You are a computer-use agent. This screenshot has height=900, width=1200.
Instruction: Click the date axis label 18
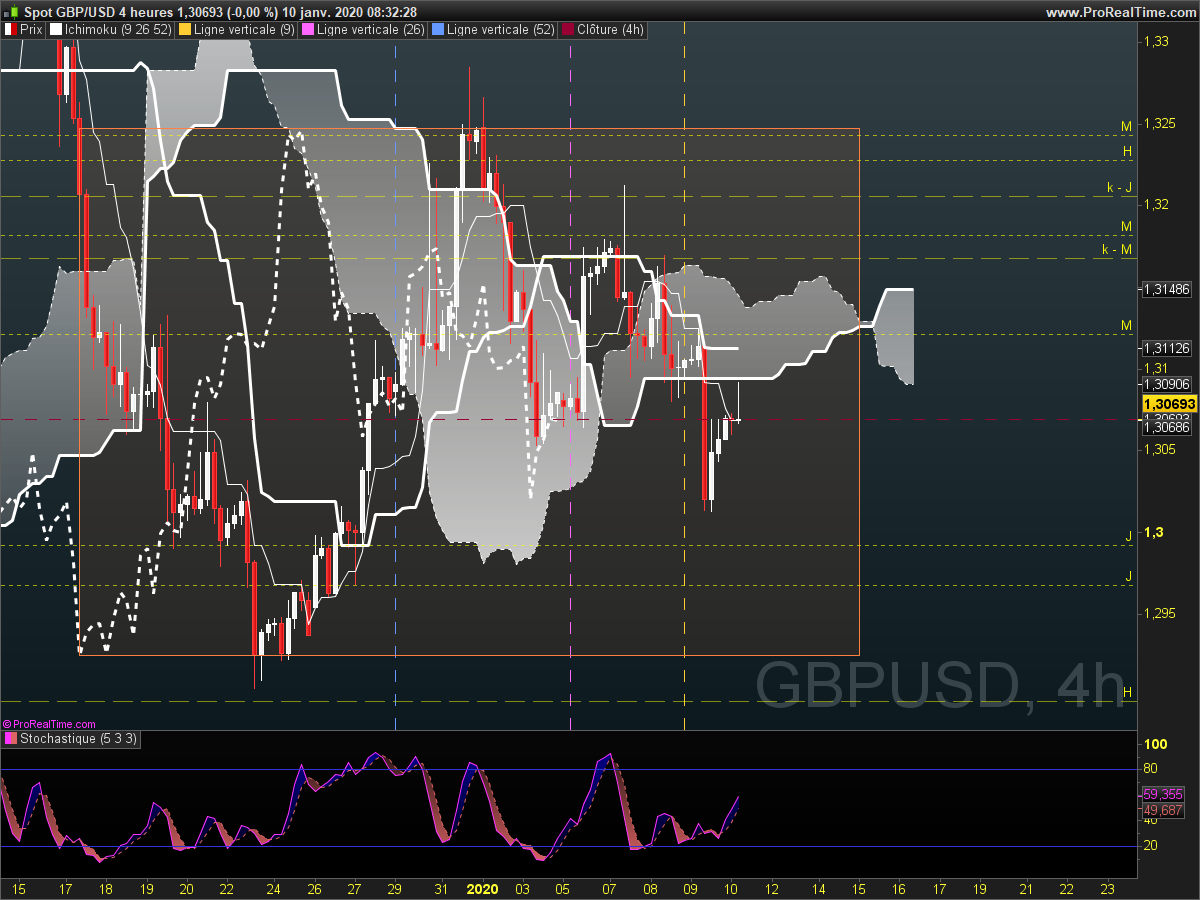tap(107, 888)
